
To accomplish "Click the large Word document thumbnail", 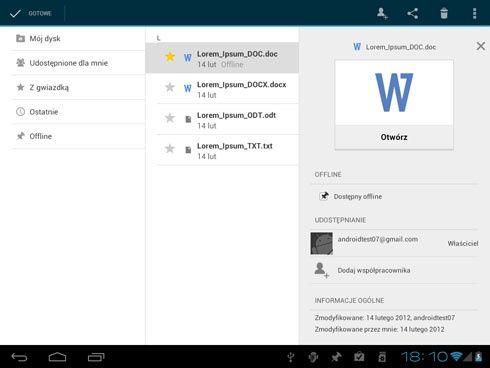I will point(394,93).
